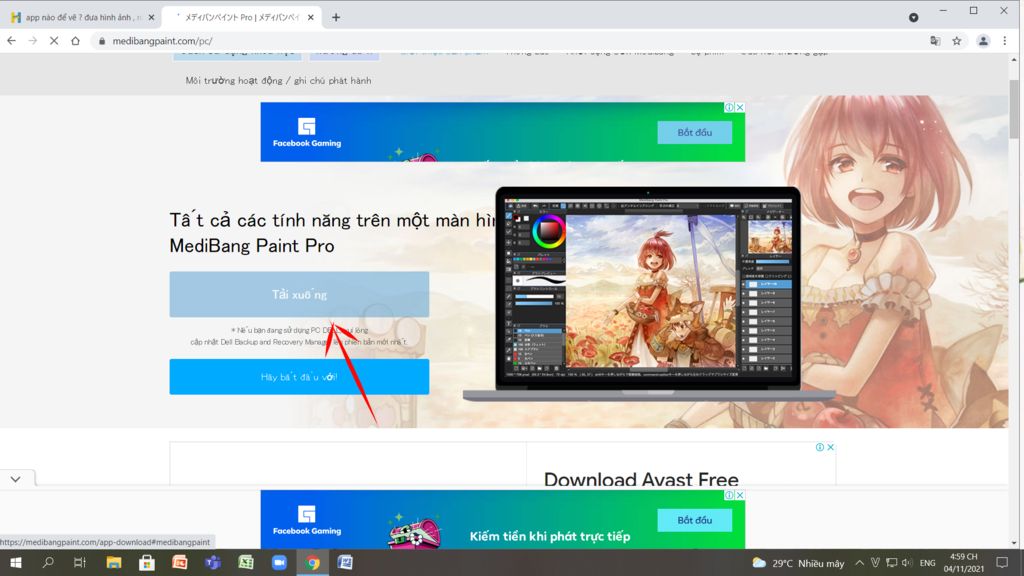Image resolution: width=1024 pixels, height=576 pixels.
Task: Switch the ENG input language
Action: coord(927,563)
